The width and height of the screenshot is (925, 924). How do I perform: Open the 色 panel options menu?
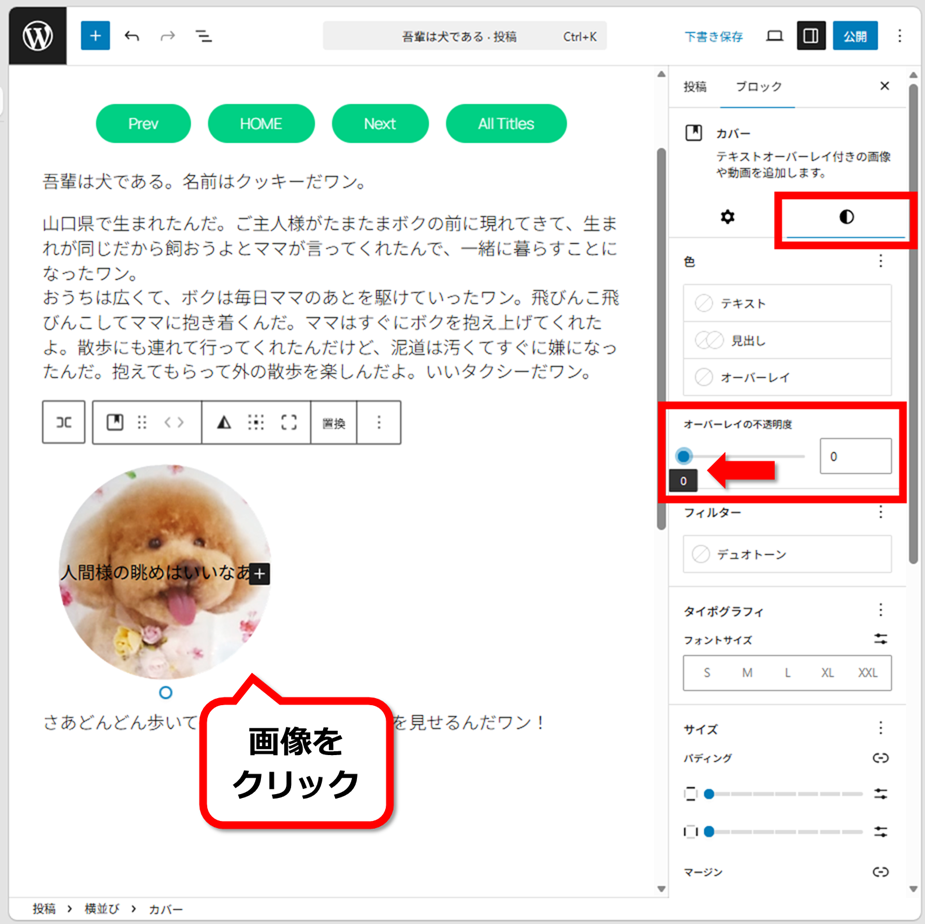[x=880, y=262]
